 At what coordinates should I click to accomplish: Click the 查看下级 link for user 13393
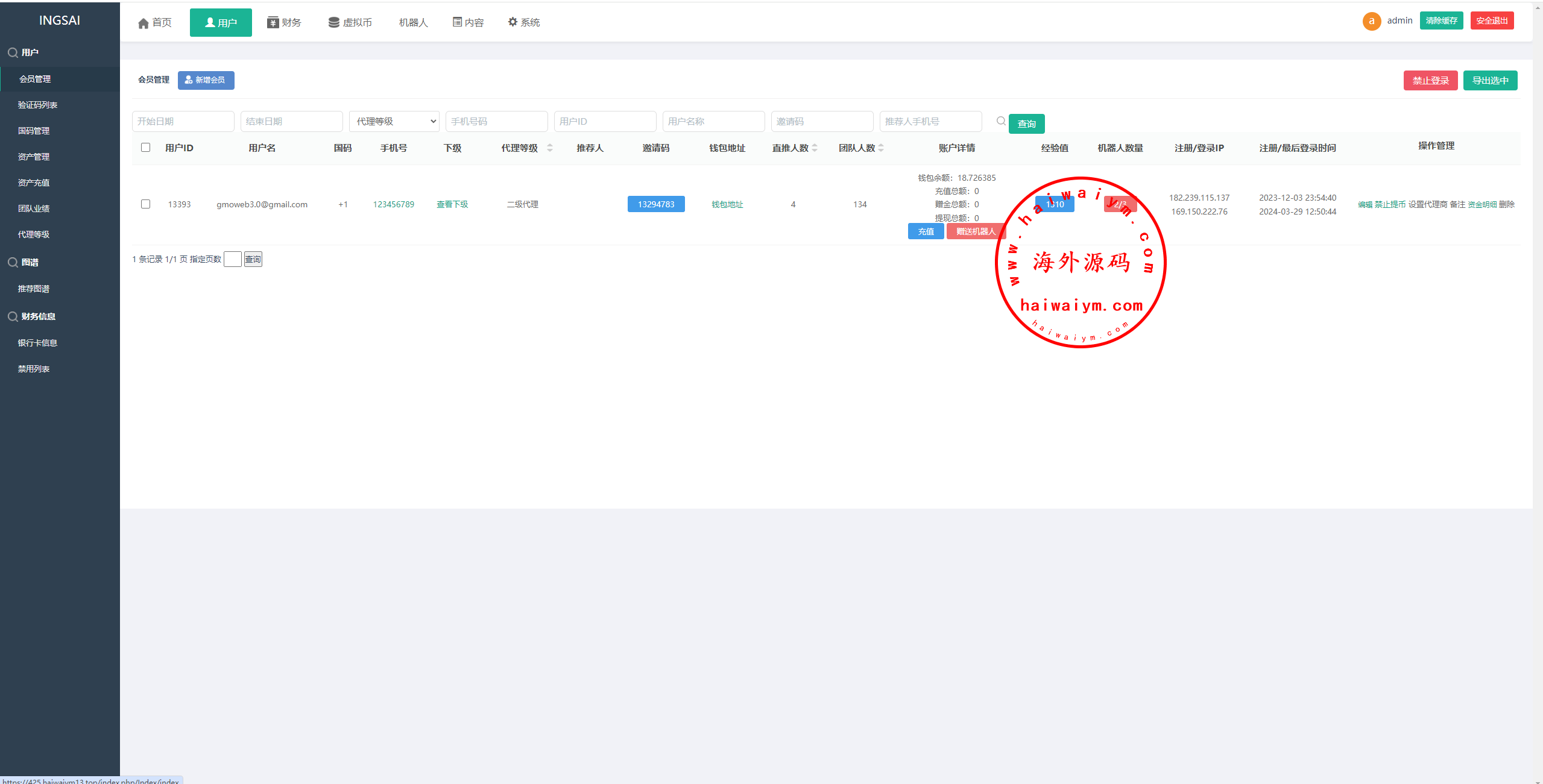(452, 204)
